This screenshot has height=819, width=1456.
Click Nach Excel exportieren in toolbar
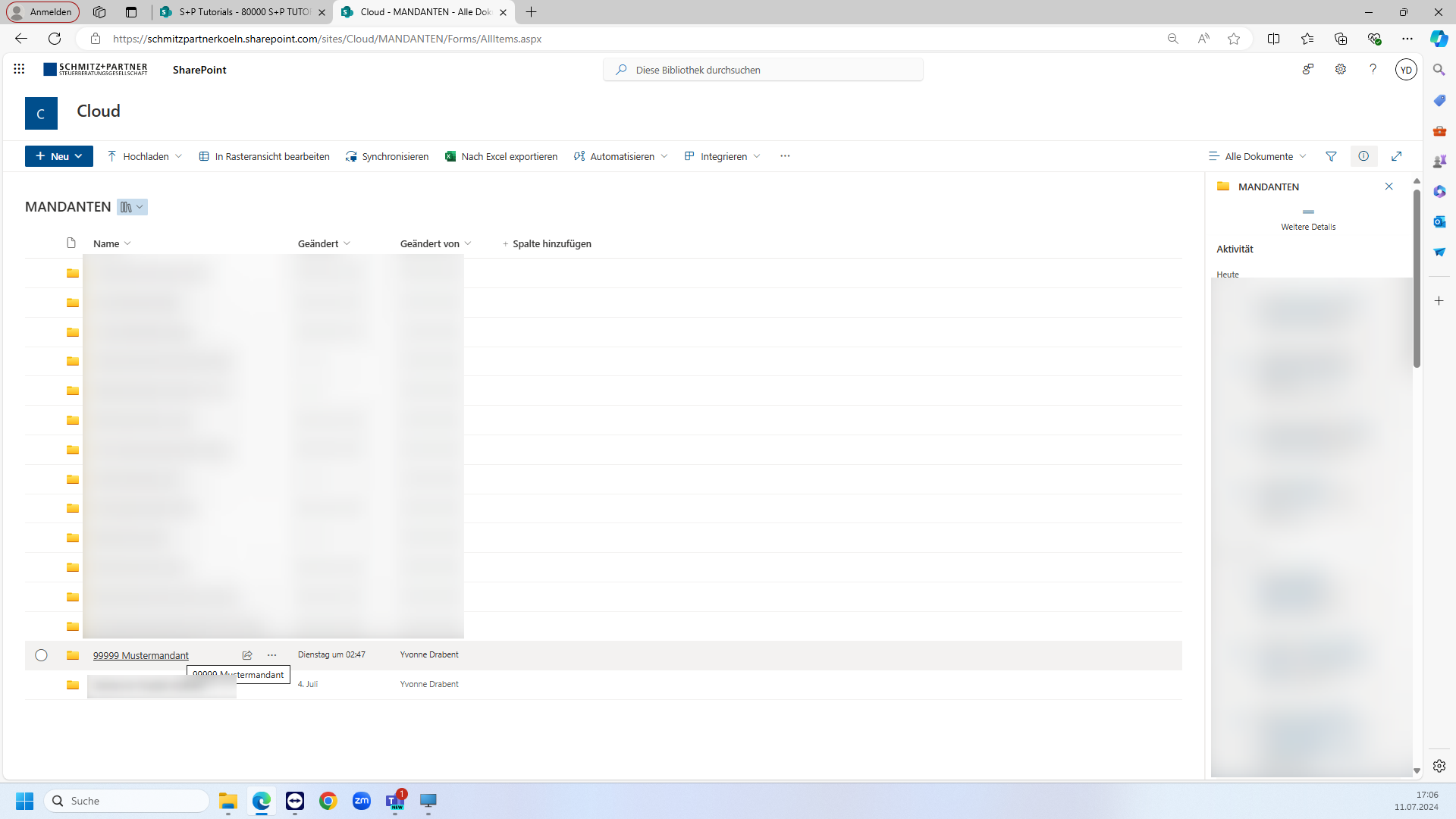501,156
